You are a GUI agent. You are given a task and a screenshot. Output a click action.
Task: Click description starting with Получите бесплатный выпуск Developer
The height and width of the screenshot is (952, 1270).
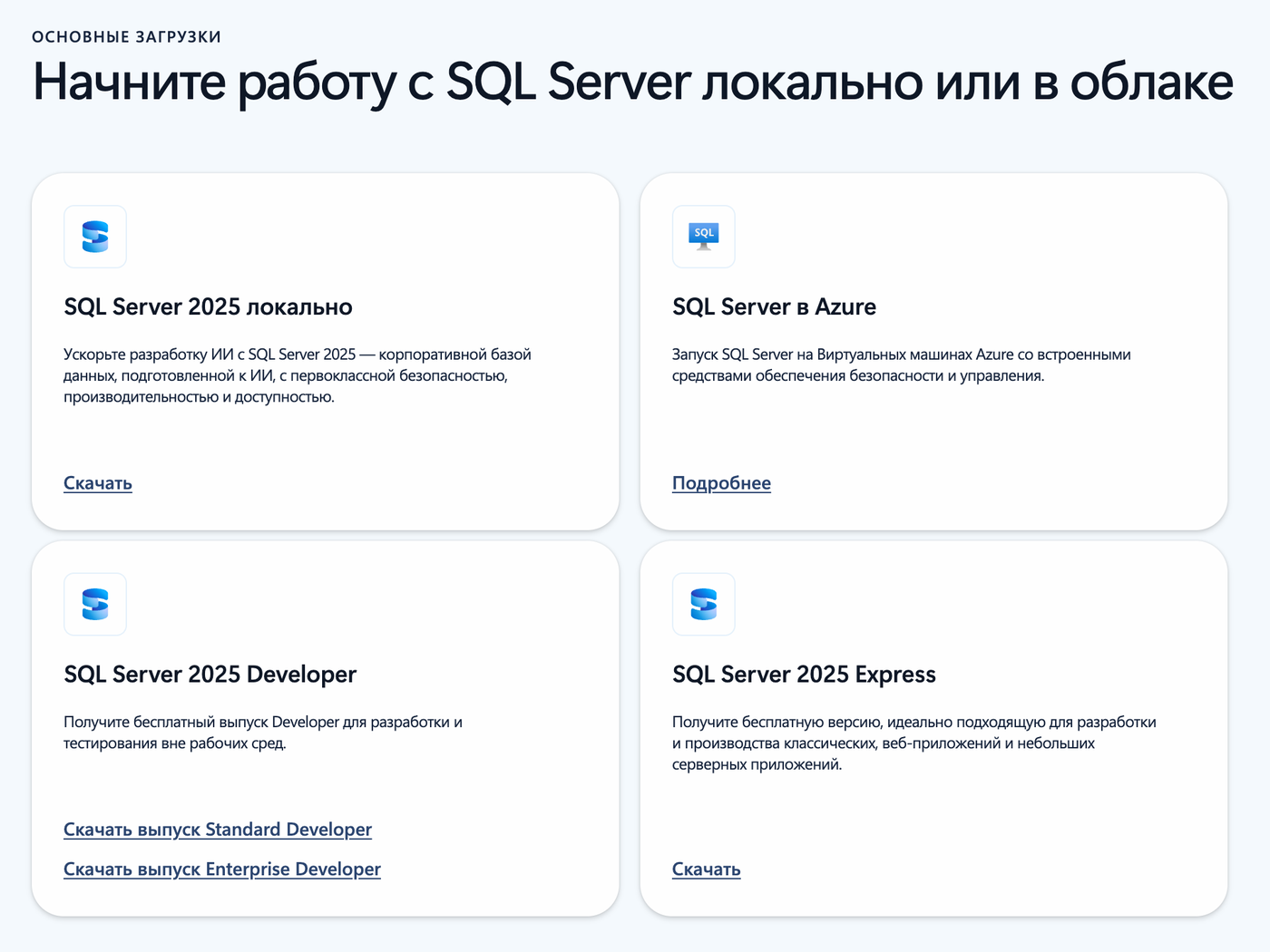263,733
